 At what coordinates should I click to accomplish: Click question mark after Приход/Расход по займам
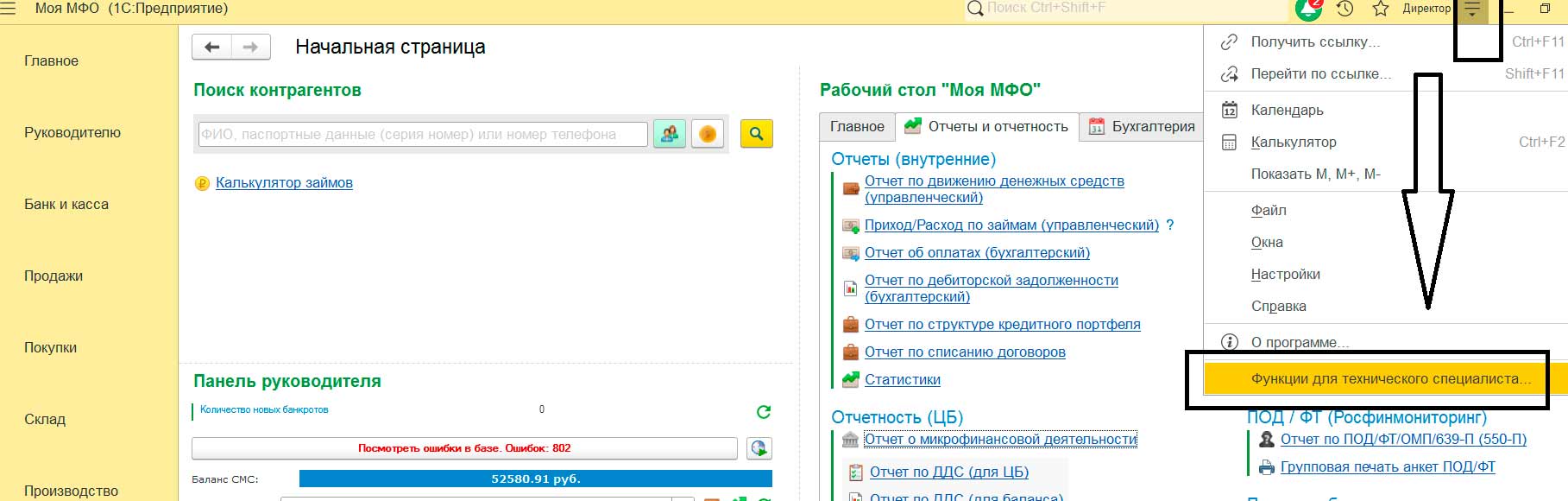(x=1170, y=225)
